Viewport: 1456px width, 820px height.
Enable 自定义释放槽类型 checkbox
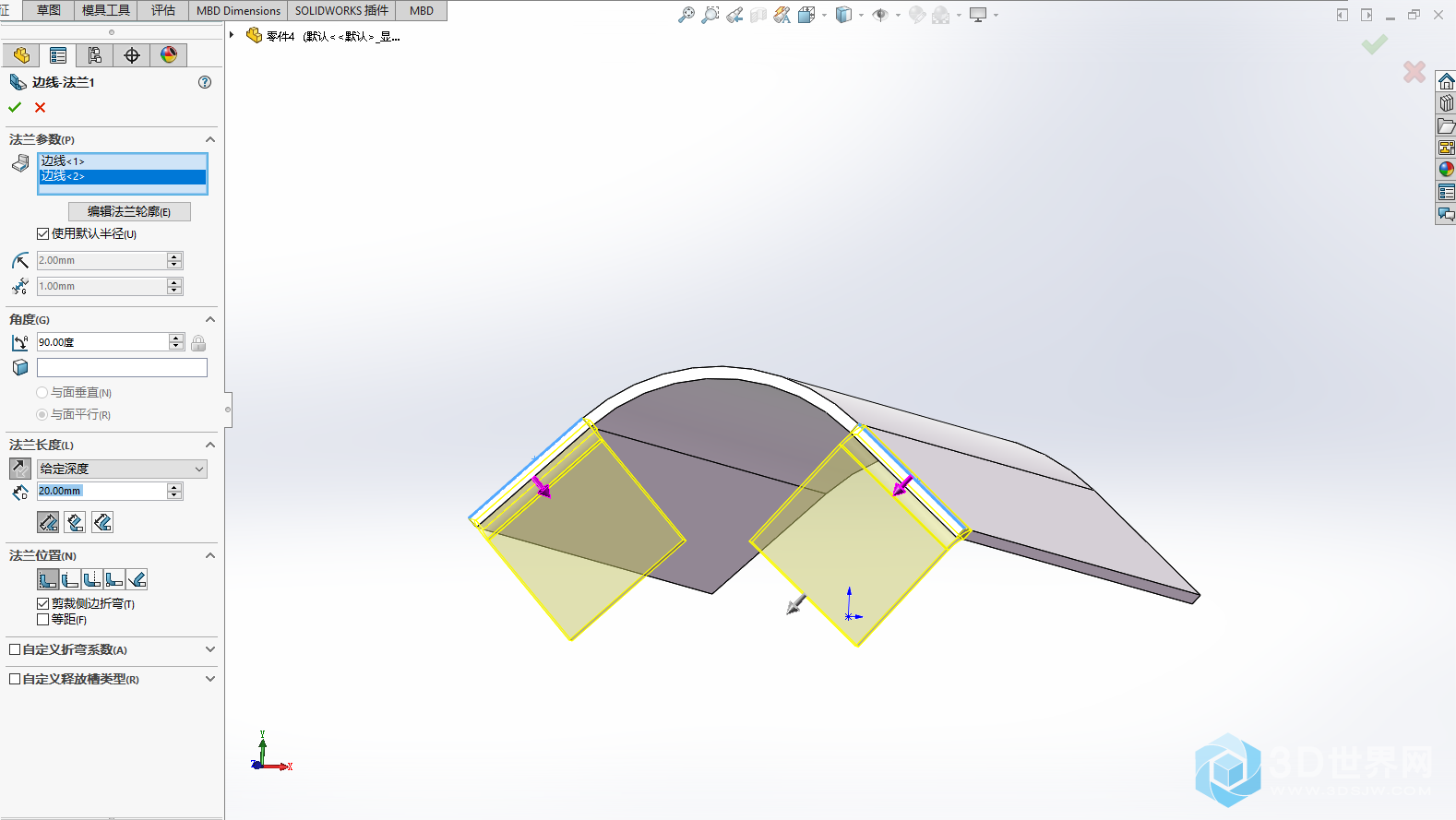(x=14, y=679)
